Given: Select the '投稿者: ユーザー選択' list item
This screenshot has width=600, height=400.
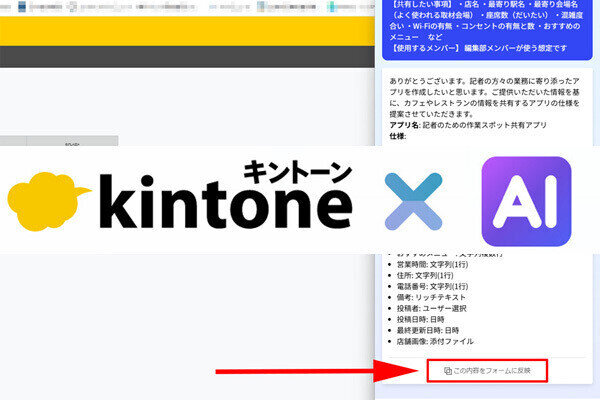Looking at the screenshot, I should 431,309.
